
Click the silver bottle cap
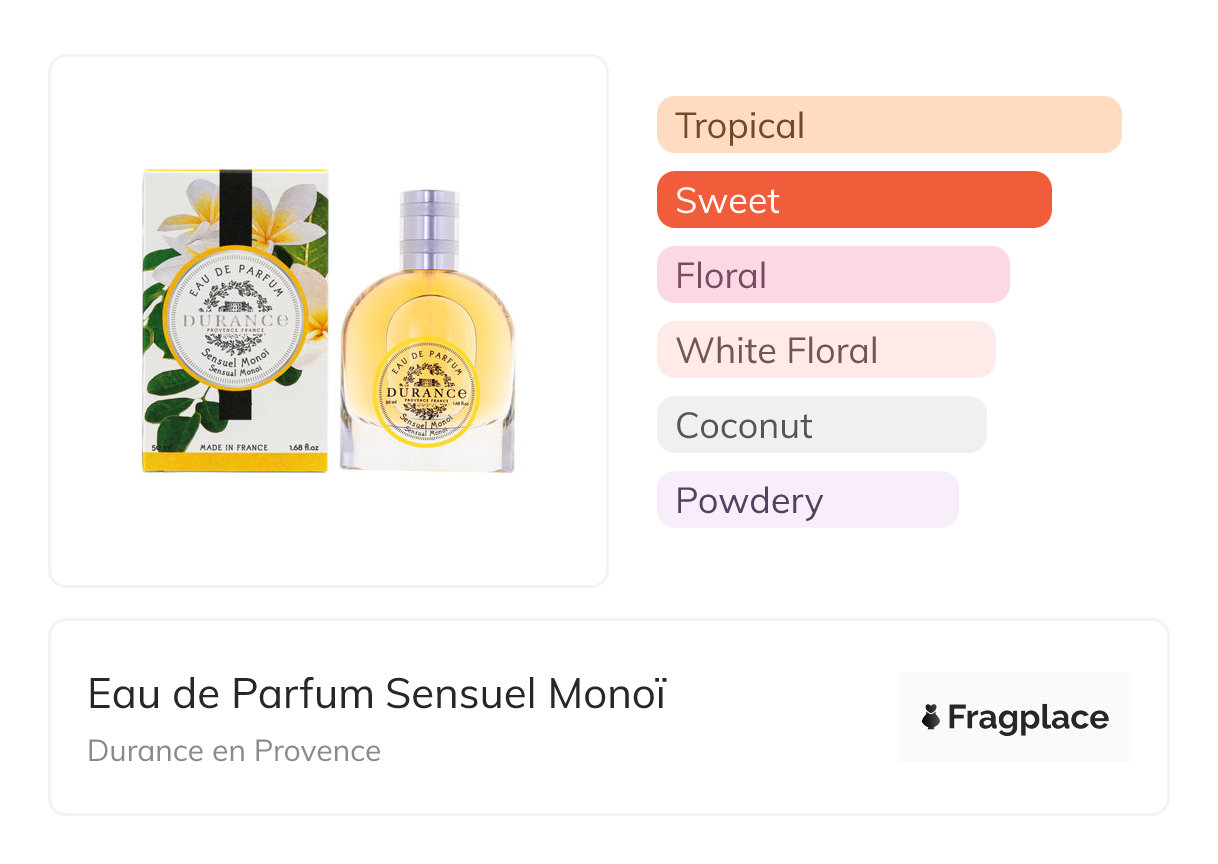tap(428, 226)
